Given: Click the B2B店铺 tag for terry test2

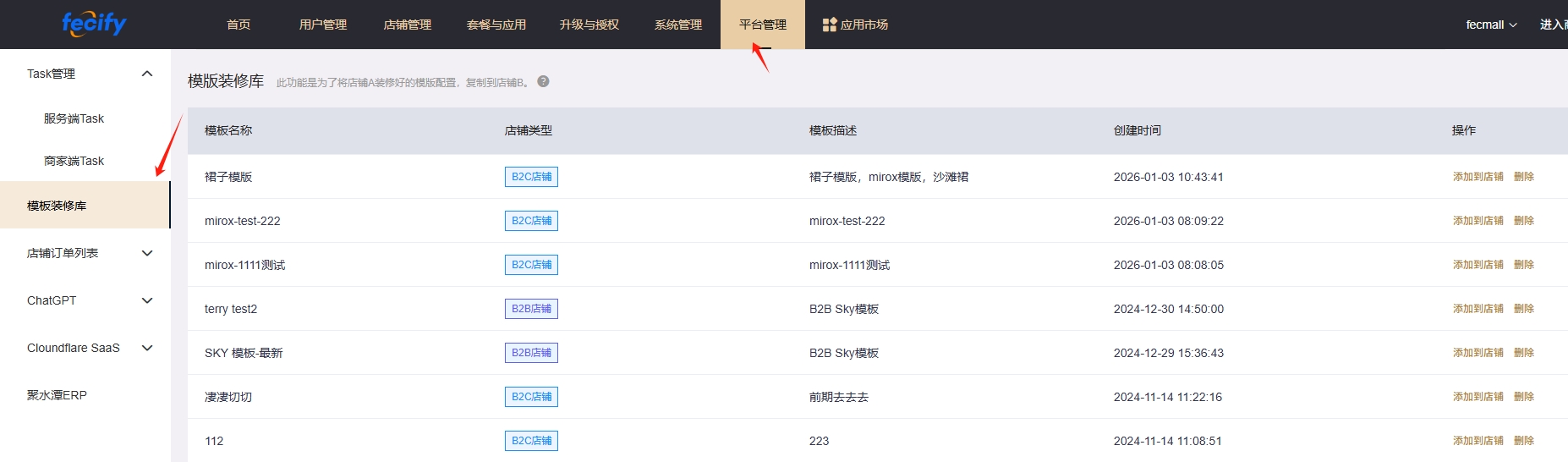Looking at the screenshot, I should tap(531, 309).
